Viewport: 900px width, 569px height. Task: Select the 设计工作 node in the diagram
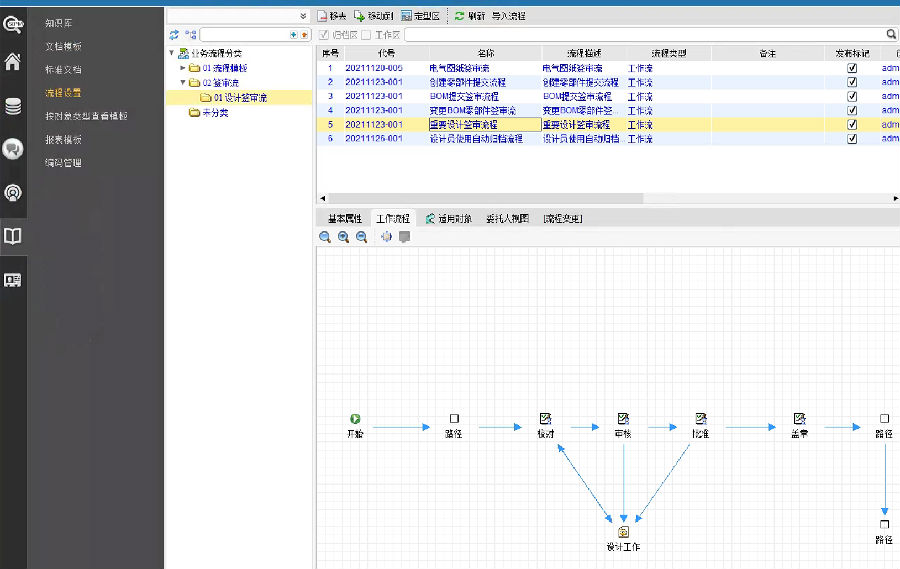(623, 532)
